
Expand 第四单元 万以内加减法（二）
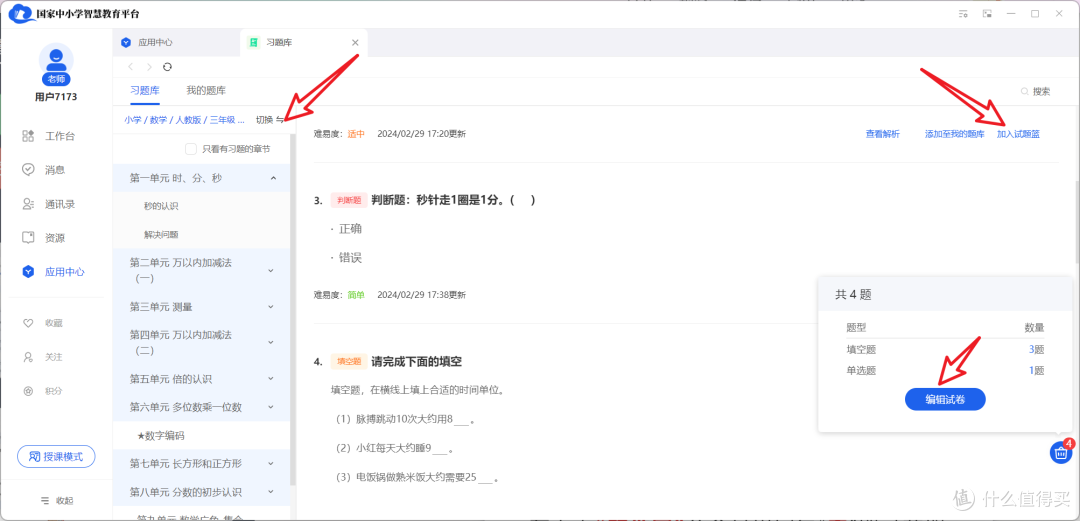tap(271, 343)
